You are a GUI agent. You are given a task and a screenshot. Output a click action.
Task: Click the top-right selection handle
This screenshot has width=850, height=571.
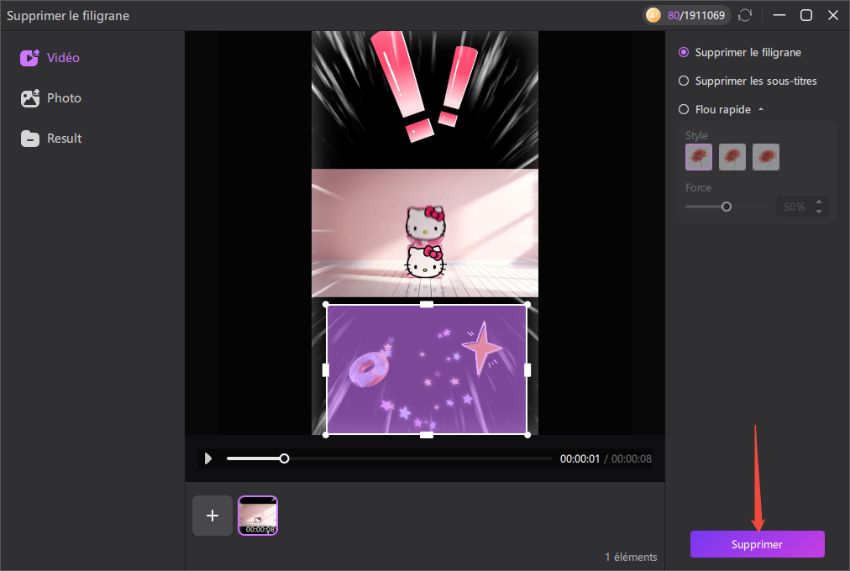[x=527, y=304]
